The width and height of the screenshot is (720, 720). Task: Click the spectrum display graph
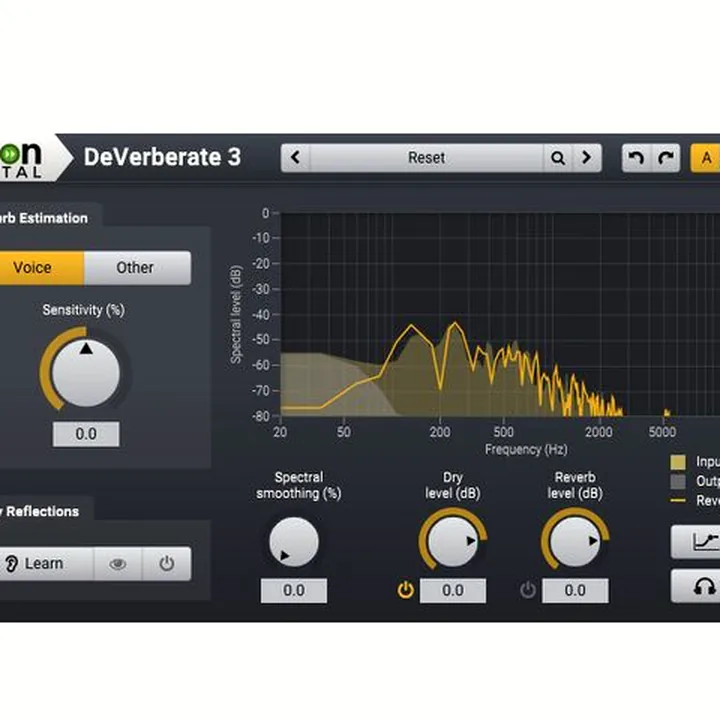[500, 315]
